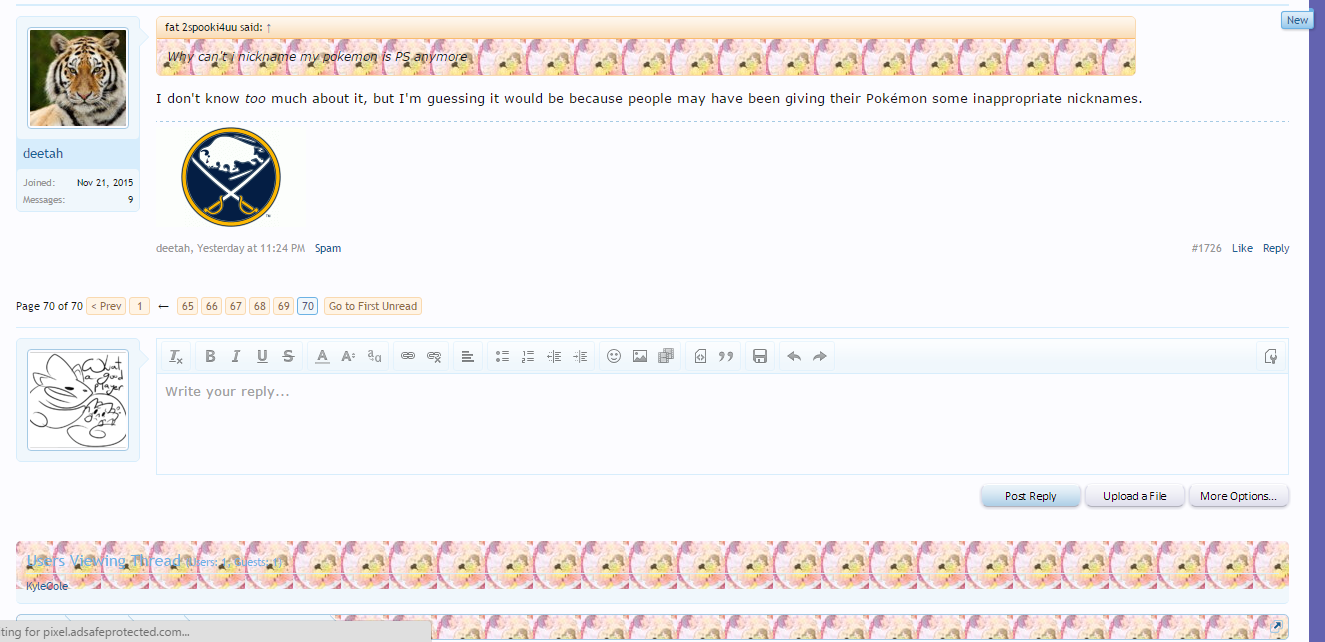Insert a quote block
This screenshot has width=1325, height=642.
tap(726, 356)
